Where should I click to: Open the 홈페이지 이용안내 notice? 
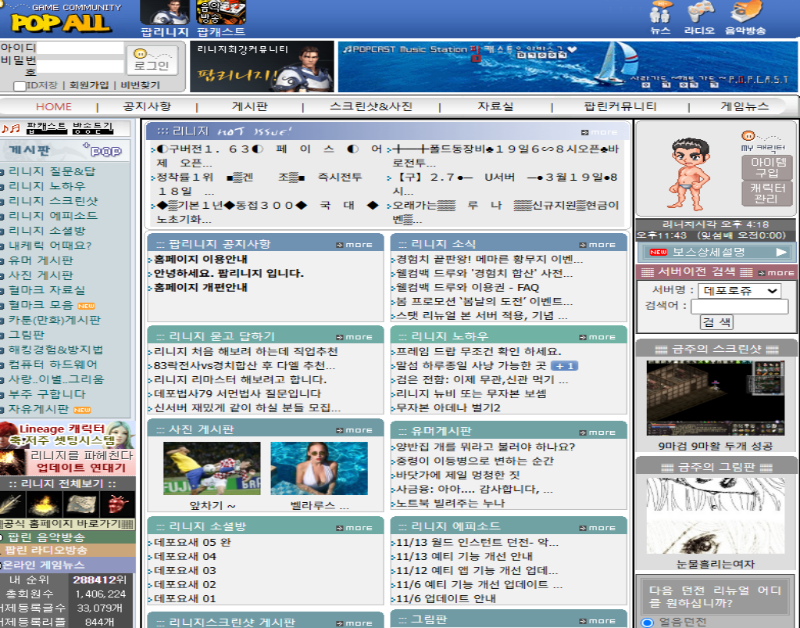(x=201, y=259)
